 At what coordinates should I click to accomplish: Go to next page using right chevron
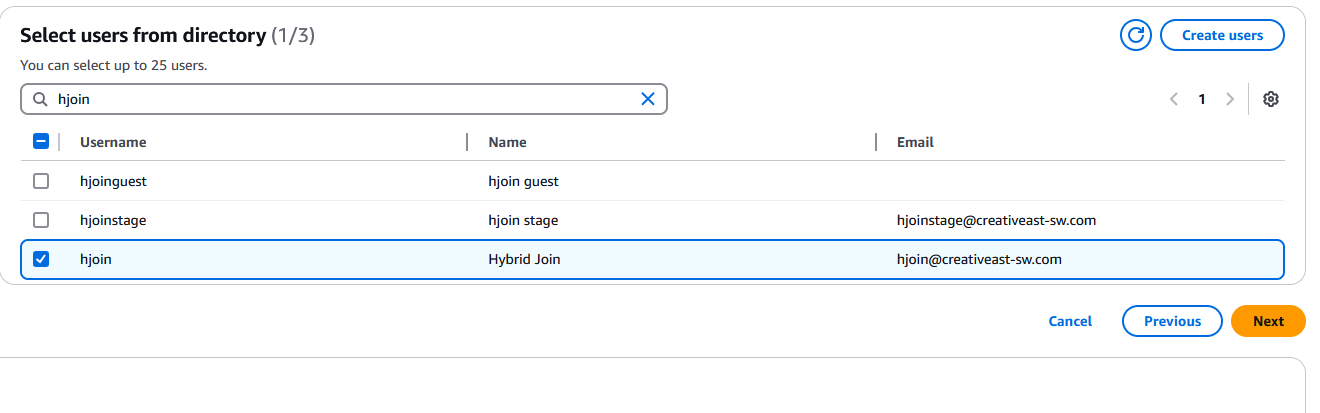(x=1230, y=99)
